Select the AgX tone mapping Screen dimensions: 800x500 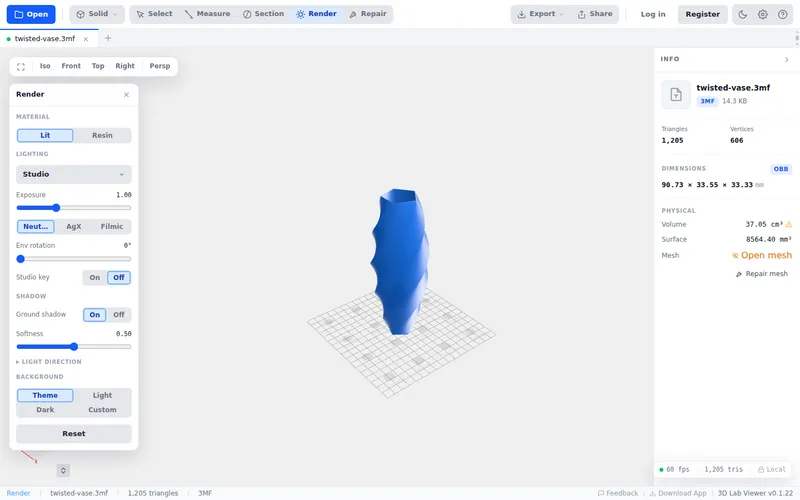(73, 227)
